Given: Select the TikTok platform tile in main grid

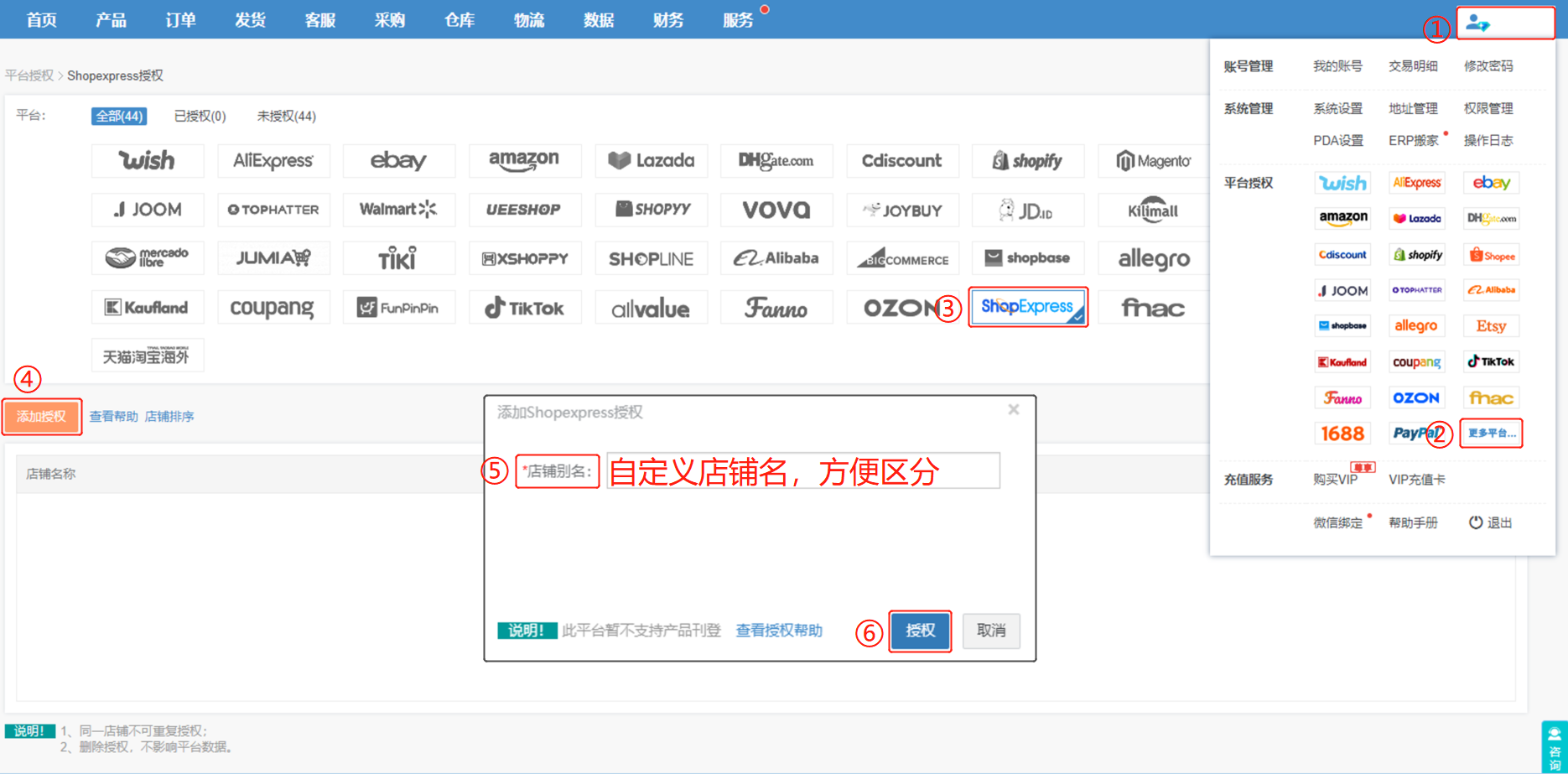Looking at the screenshot, I should (525, 308).
